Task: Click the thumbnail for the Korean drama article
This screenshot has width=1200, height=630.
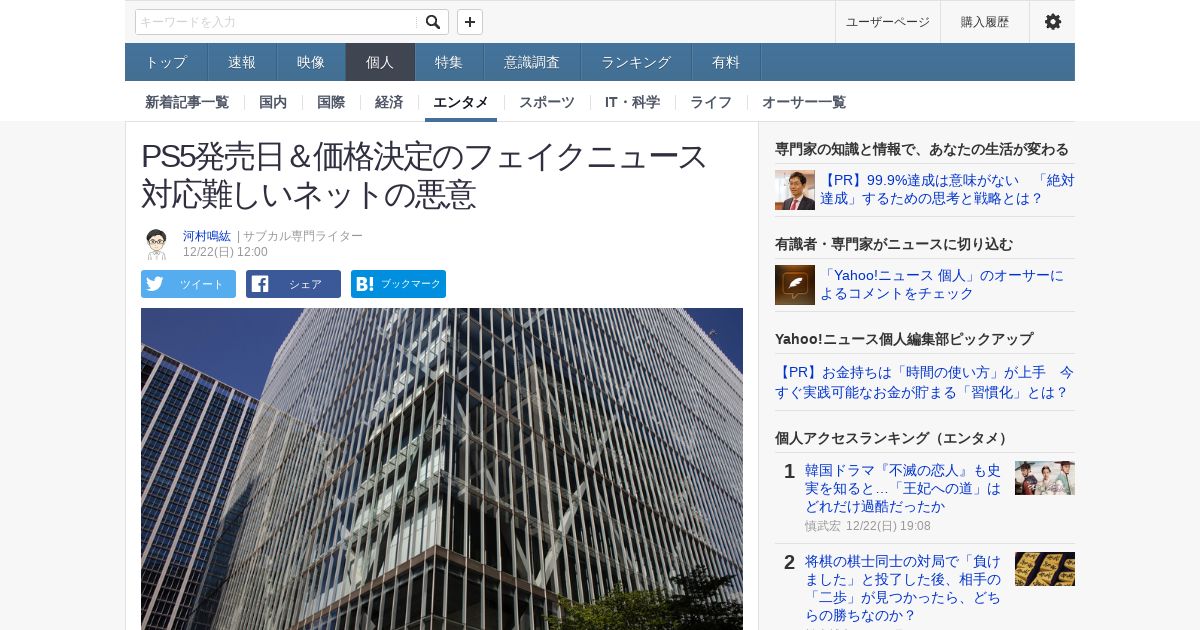Action: [1045, 478]
